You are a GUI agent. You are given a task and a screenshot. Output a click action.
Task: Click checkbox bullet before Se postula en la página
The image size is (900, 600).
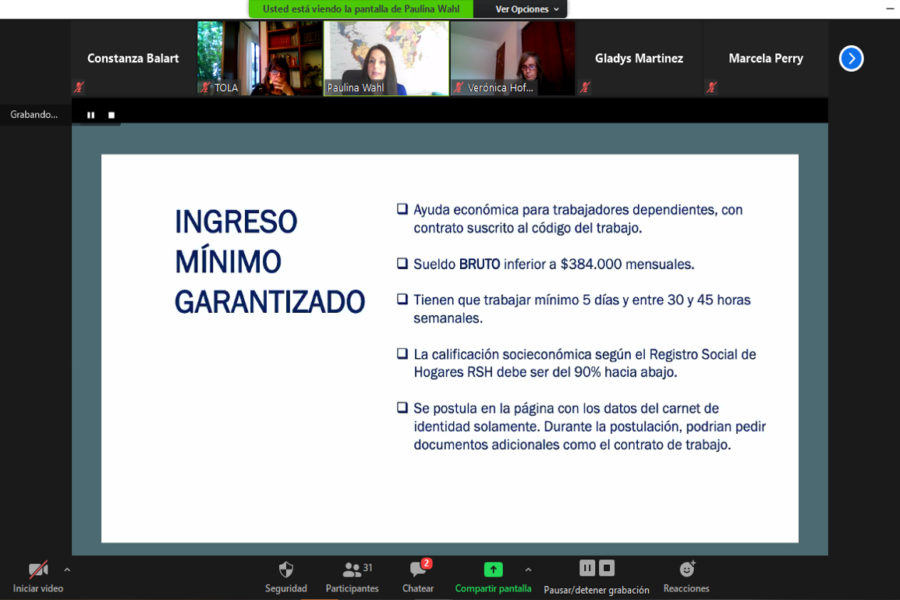[x=402, y=408]
